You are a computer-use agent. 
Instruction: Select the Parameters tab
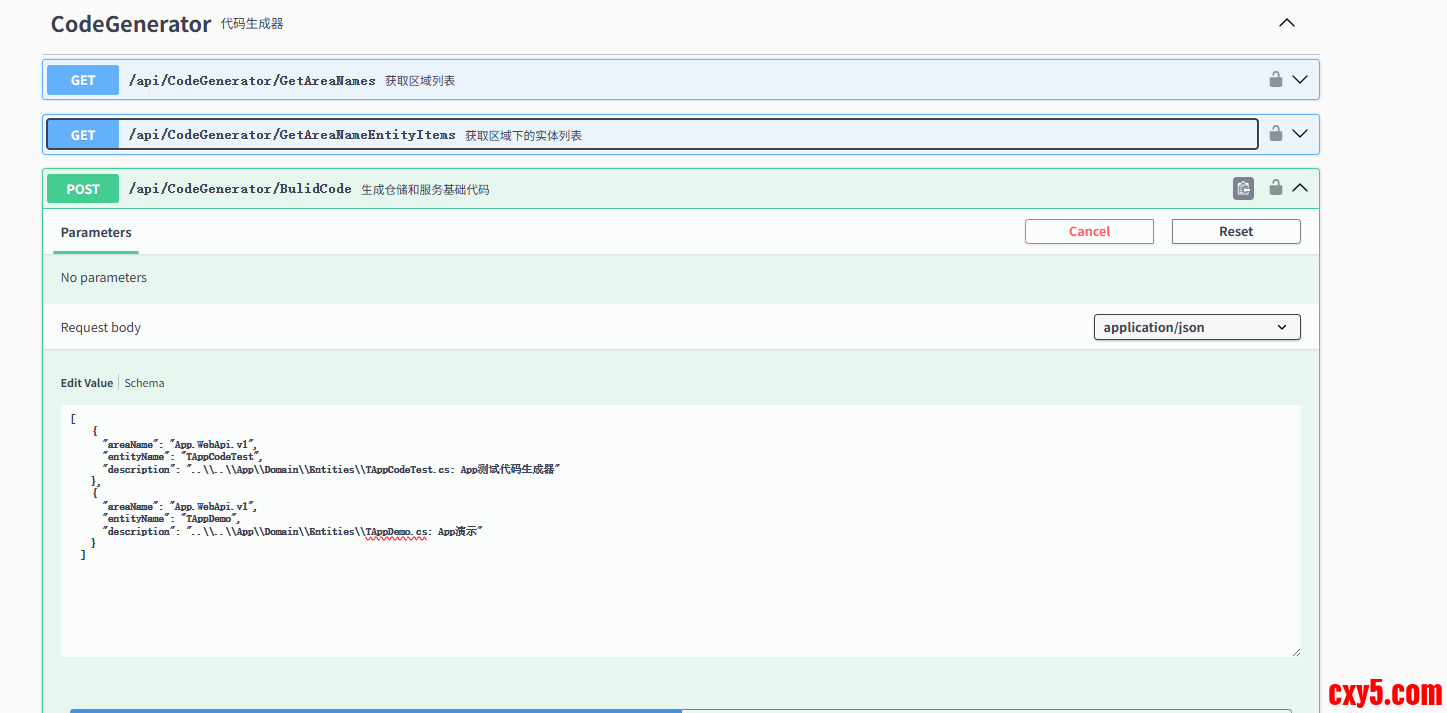pyautogui.click(x=96, y=232)
